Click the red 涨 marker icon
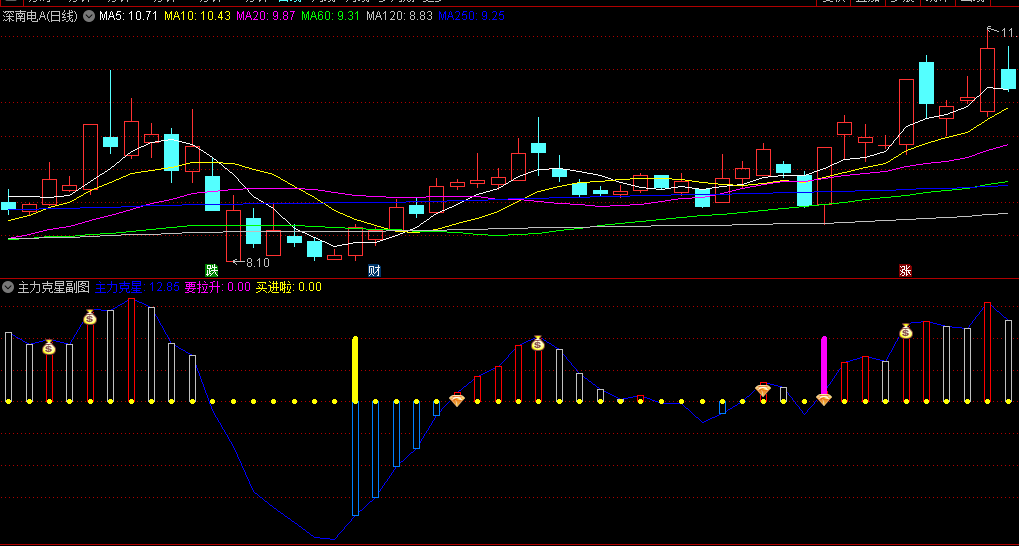1019x546 pixels. coord(905,270)
